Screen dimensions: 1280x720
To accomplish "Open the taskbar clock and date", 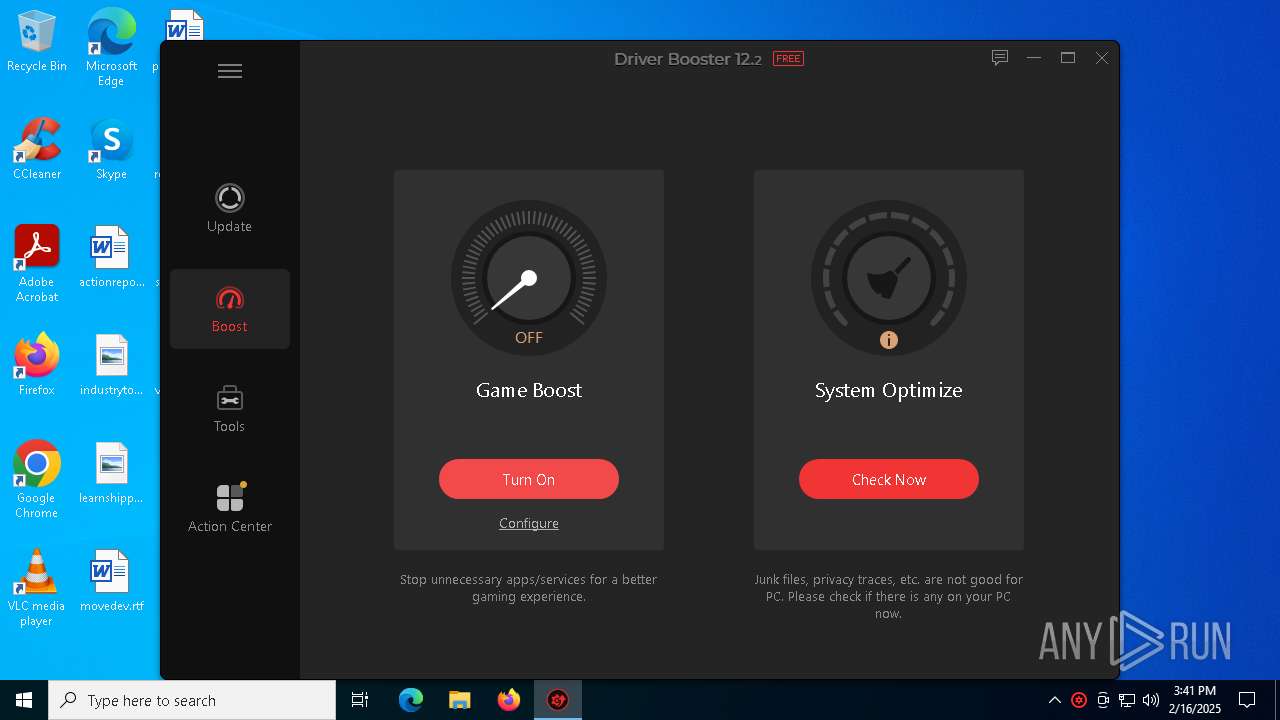I will click(x=1196, y=700).
